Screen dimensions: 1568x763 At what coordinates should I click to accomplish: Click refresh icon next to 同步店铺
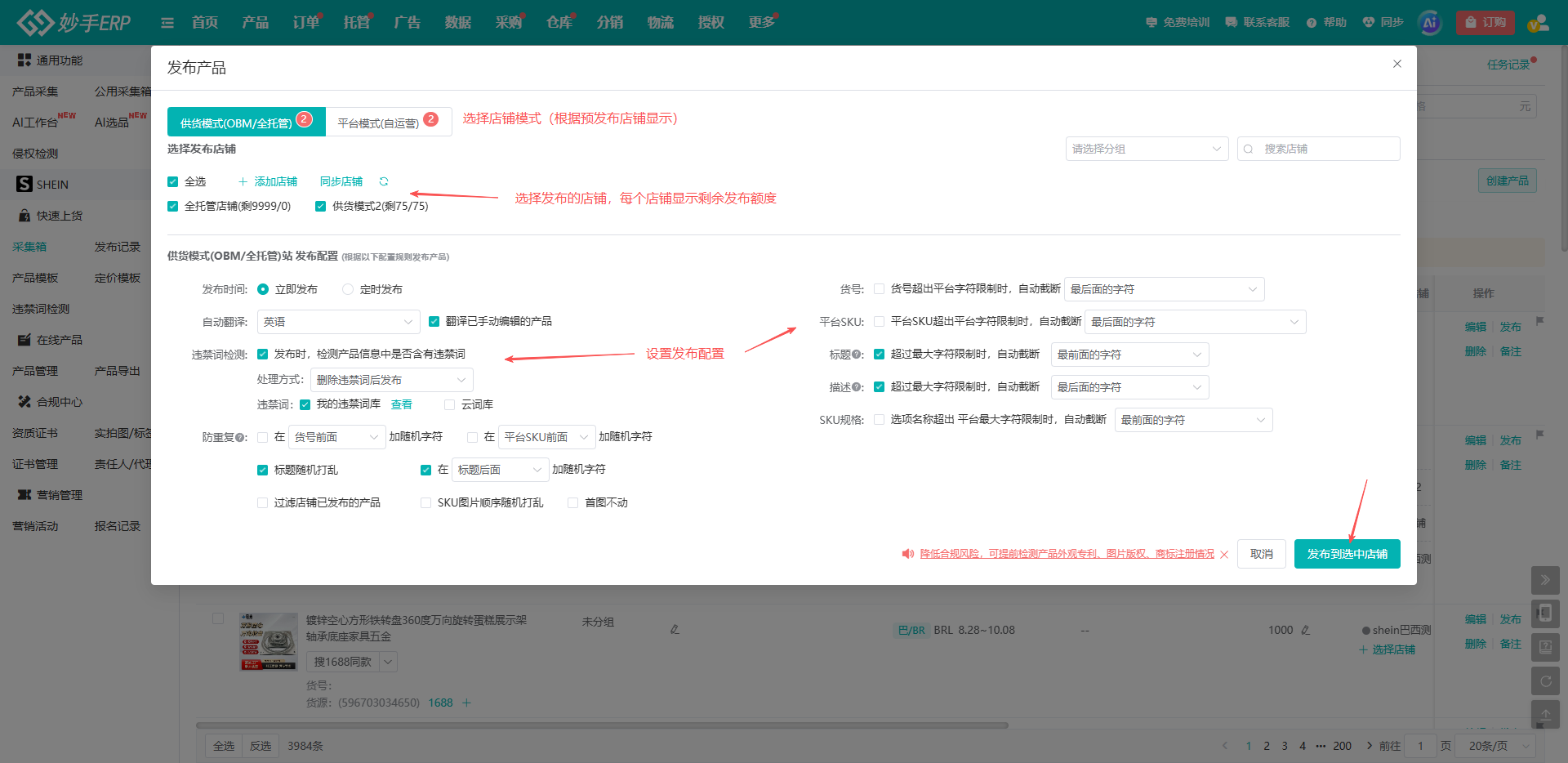point(384,181)
